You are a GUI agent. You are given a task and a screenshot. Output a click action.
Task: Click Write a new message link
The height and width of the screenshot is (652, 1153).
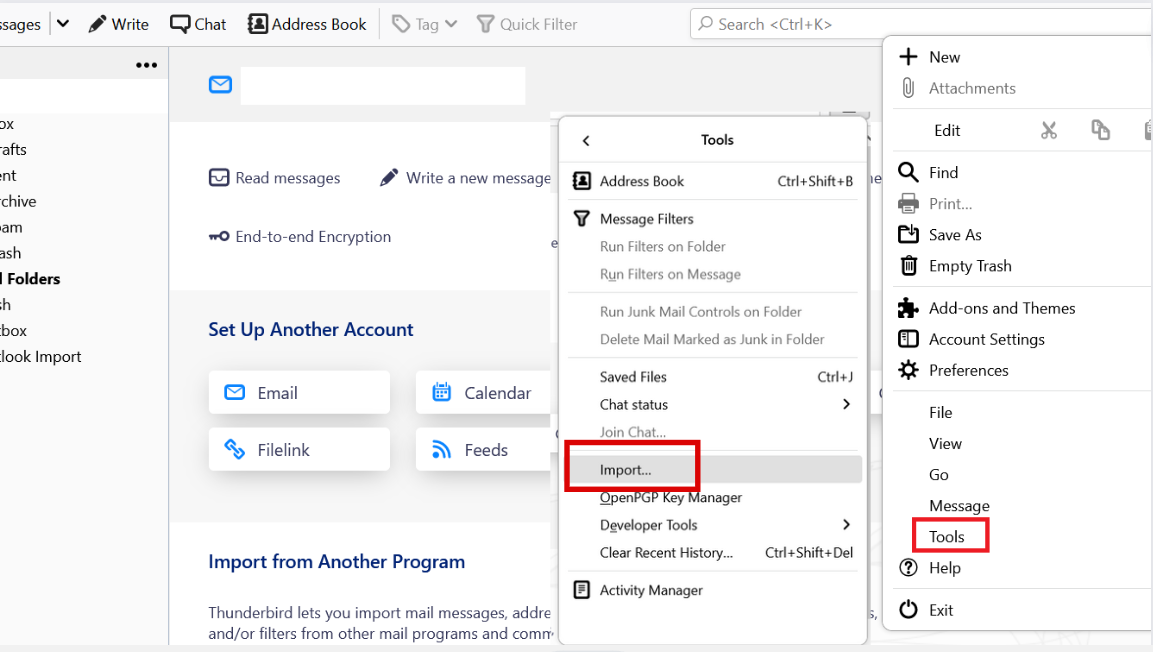(465, 178)
